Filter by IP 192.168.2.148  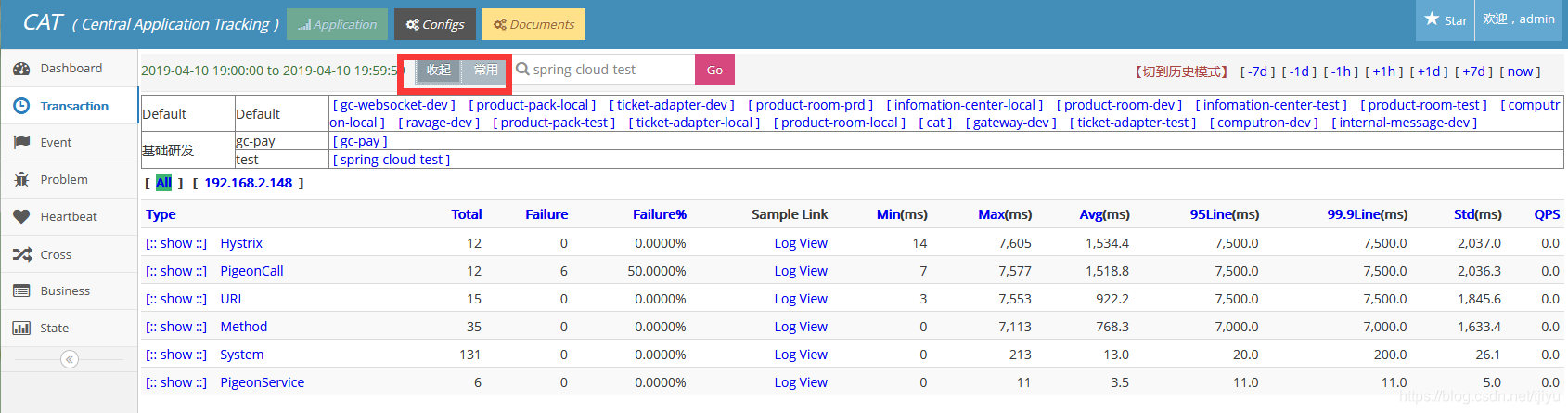coord(248,183)
